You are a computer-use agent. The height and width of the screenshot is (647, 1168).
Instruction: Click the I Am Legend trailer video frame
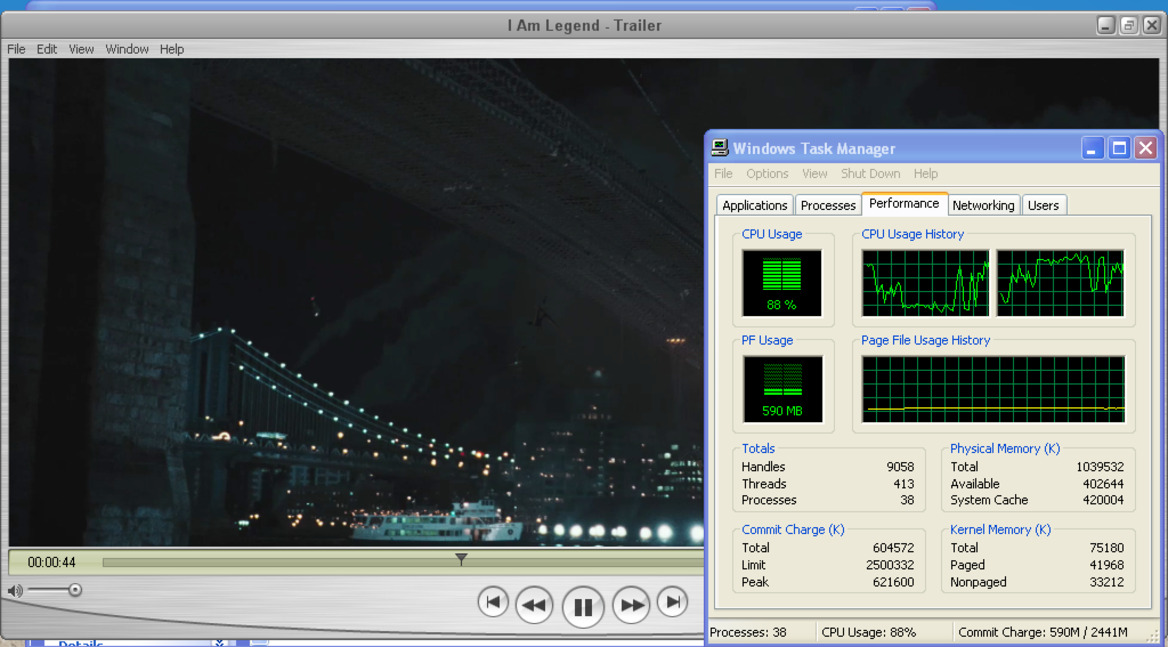click(x=356, y=302)
